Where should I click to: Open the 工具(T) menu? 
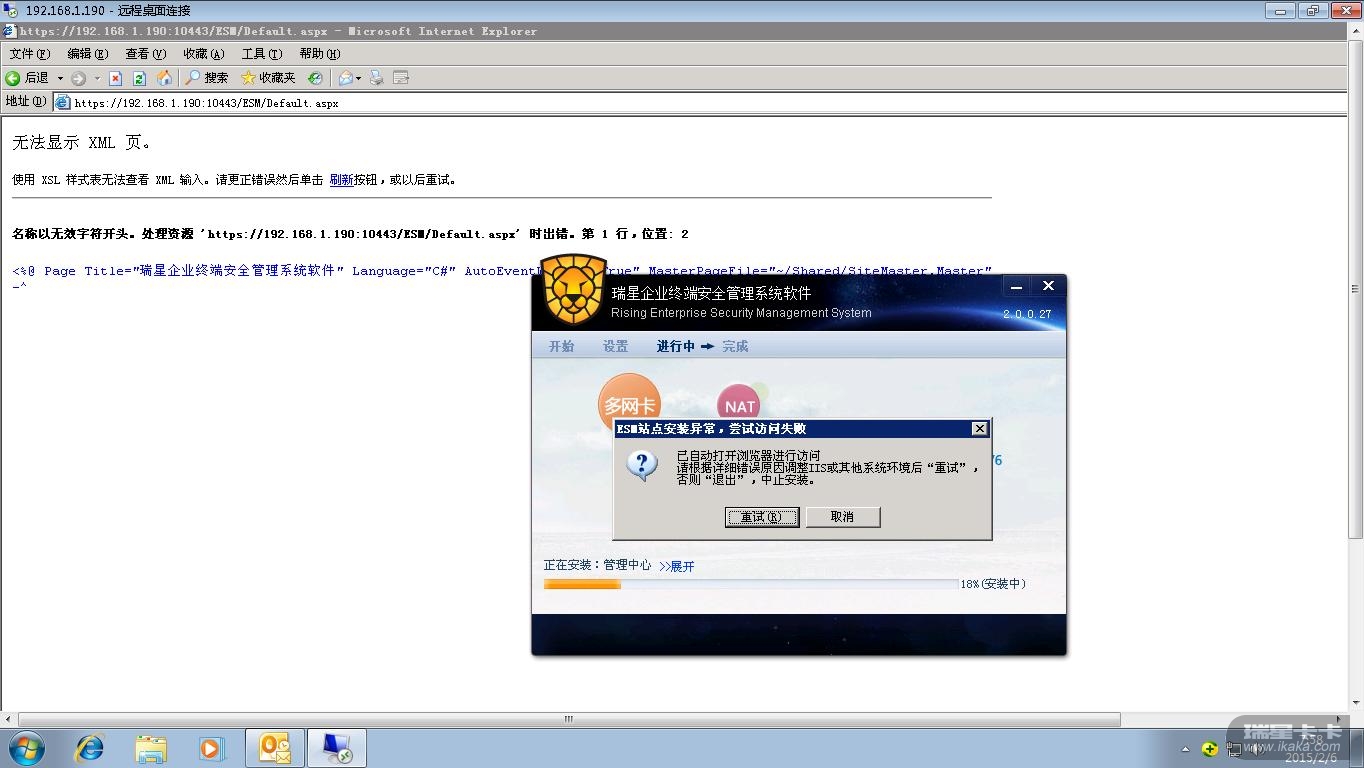[x=261, y=54]
